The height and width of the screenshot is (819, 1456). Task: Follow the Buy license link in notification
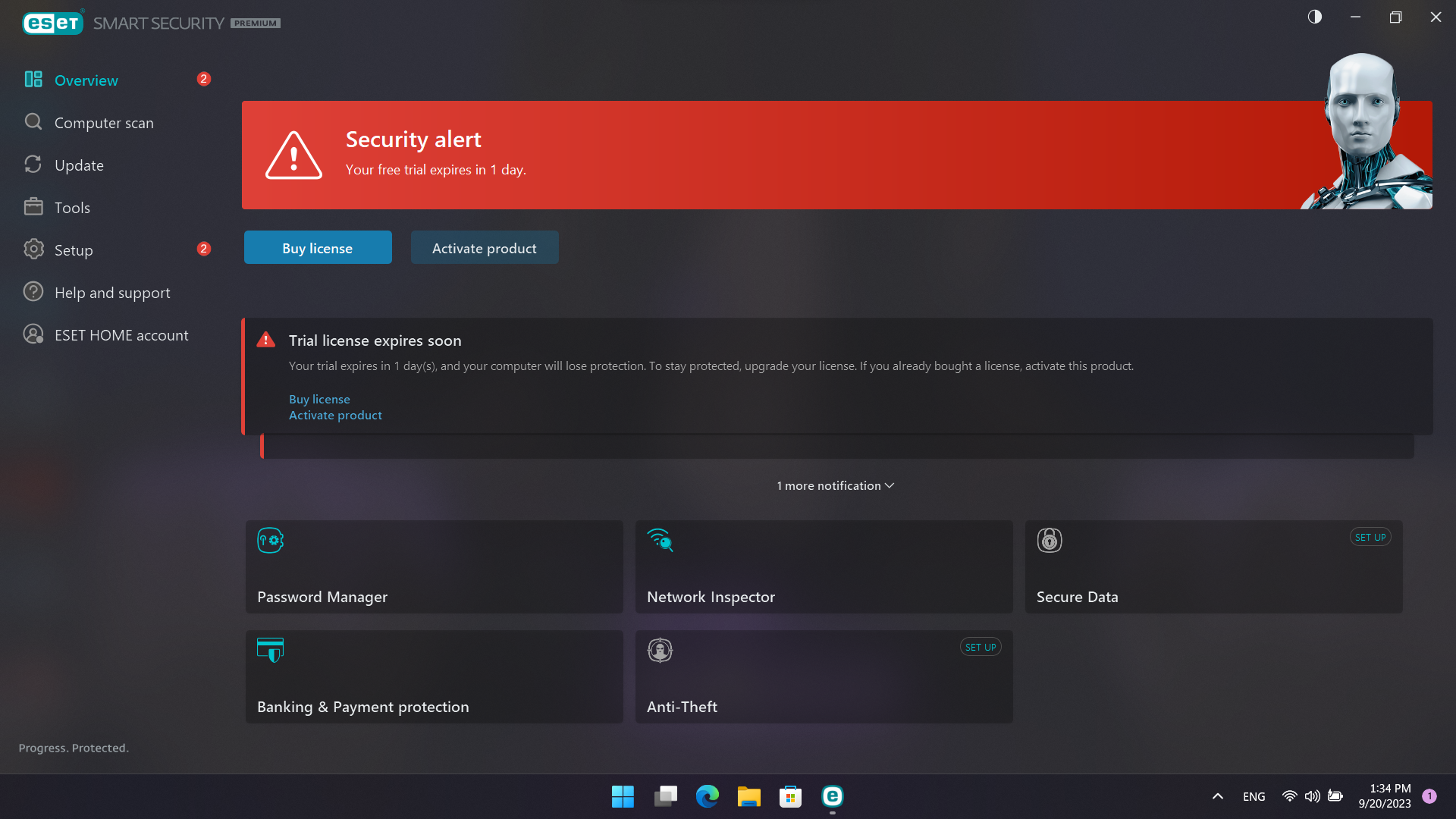click(319, 399)
